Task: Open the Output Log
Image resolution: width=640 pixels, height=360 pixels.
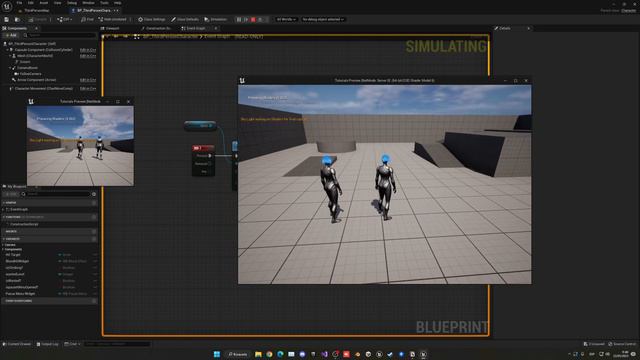Action: [x=48, y=344]
